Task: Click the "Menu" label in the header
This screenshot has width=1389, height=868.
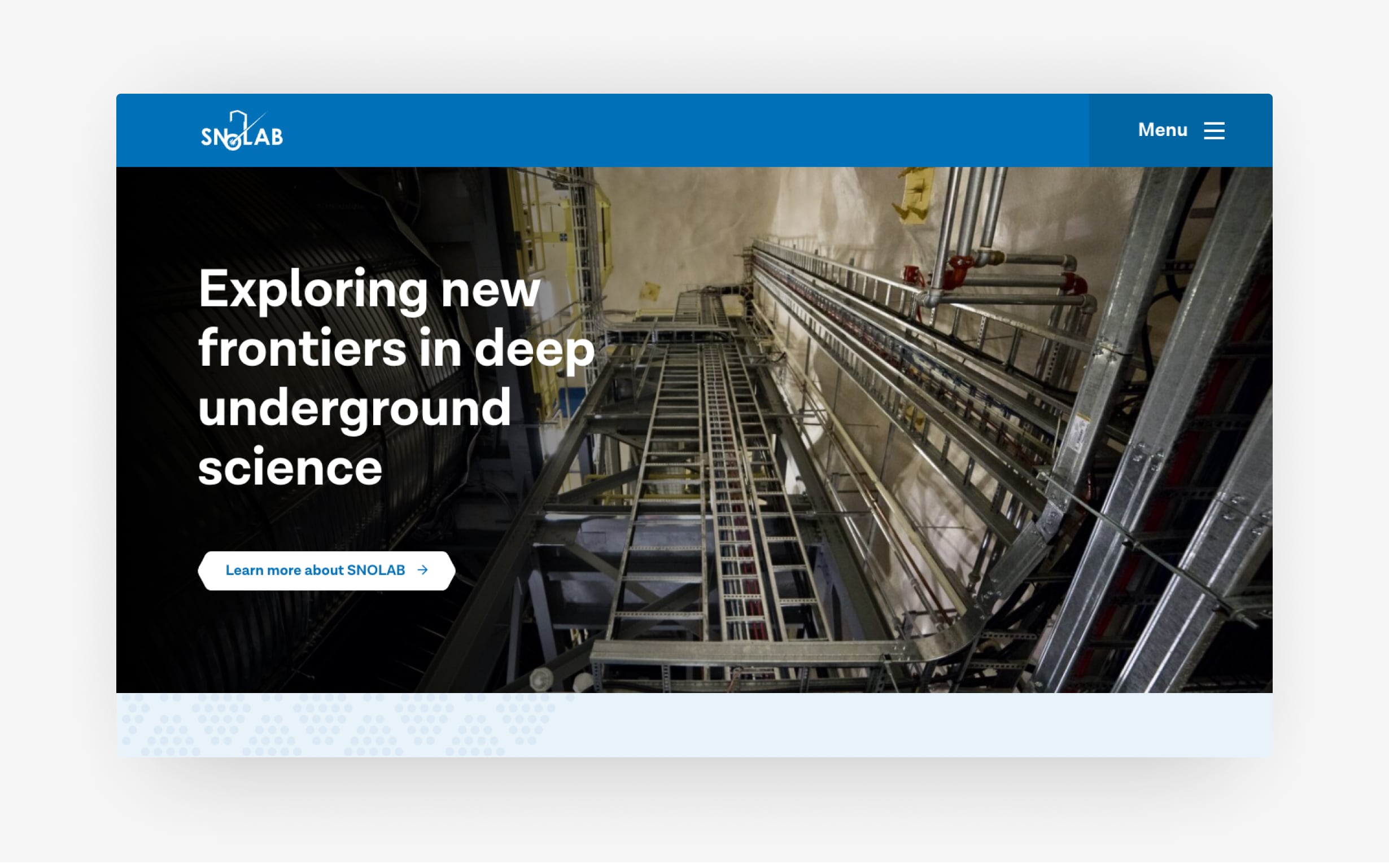Action: coord(1162,130)
